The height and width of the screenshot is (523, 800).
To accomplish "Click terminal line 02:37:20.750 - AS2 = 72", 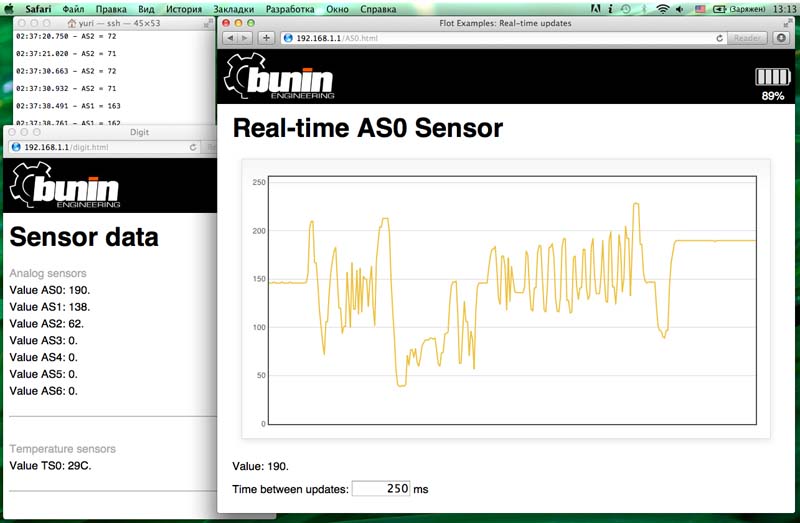I will pyautogui.click(x=66, y=36).
